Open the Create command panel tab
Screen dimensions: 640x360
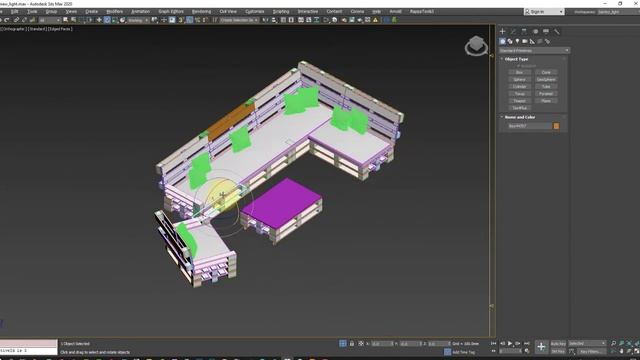click(x=502, y=31)
